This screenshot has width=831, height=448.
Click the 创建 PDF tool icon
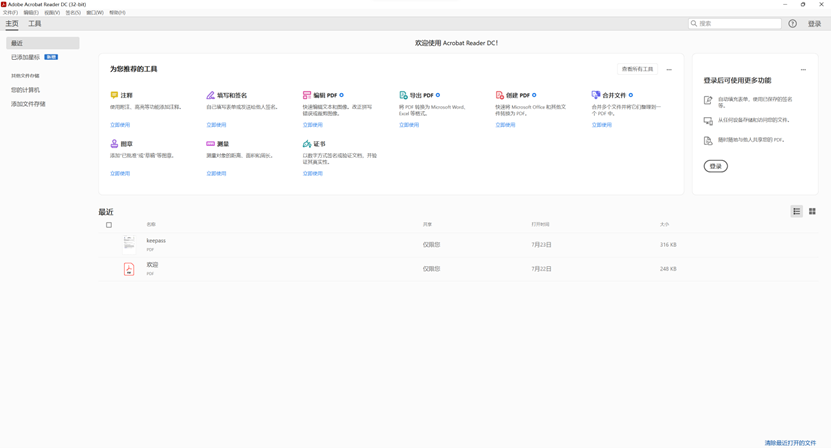tap(499, 95)
